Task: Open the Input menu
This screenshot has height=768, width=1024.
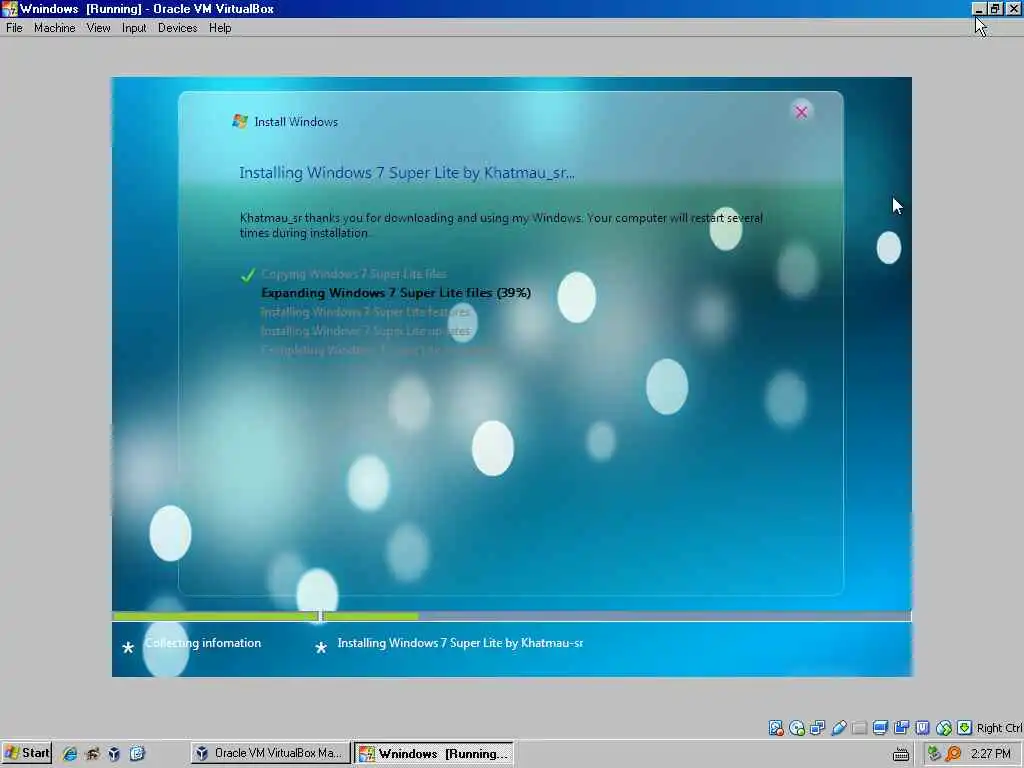Action: (x=134, y=28)
